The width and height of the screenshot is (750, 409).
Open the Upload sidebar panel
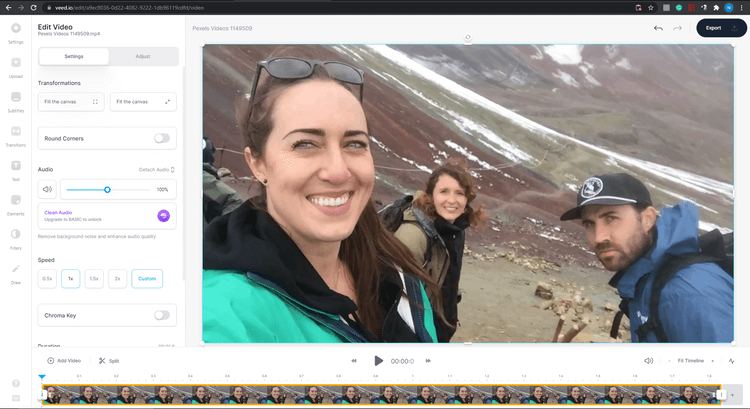[x=16, y=66]
